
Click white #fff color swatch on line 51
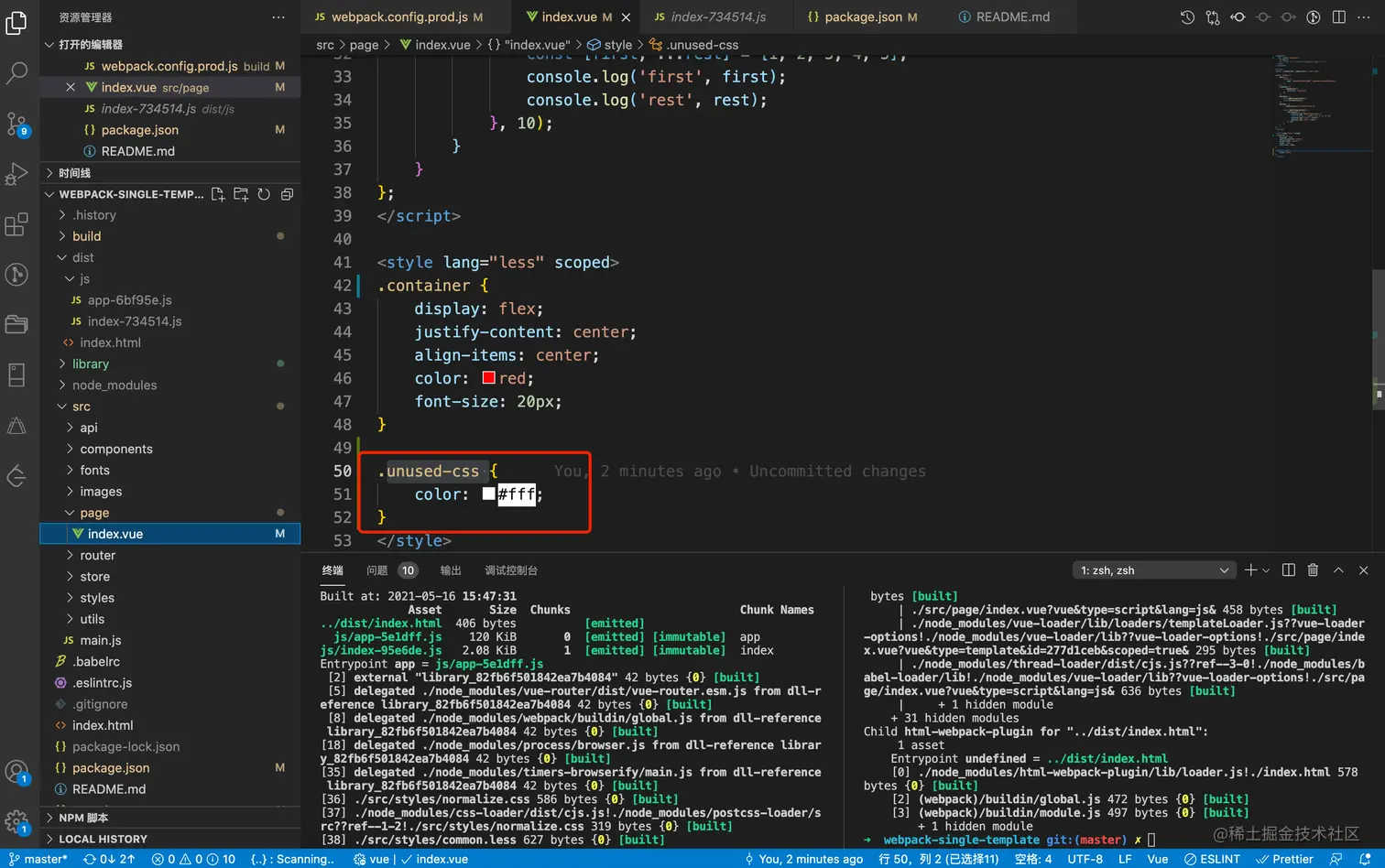489,494
